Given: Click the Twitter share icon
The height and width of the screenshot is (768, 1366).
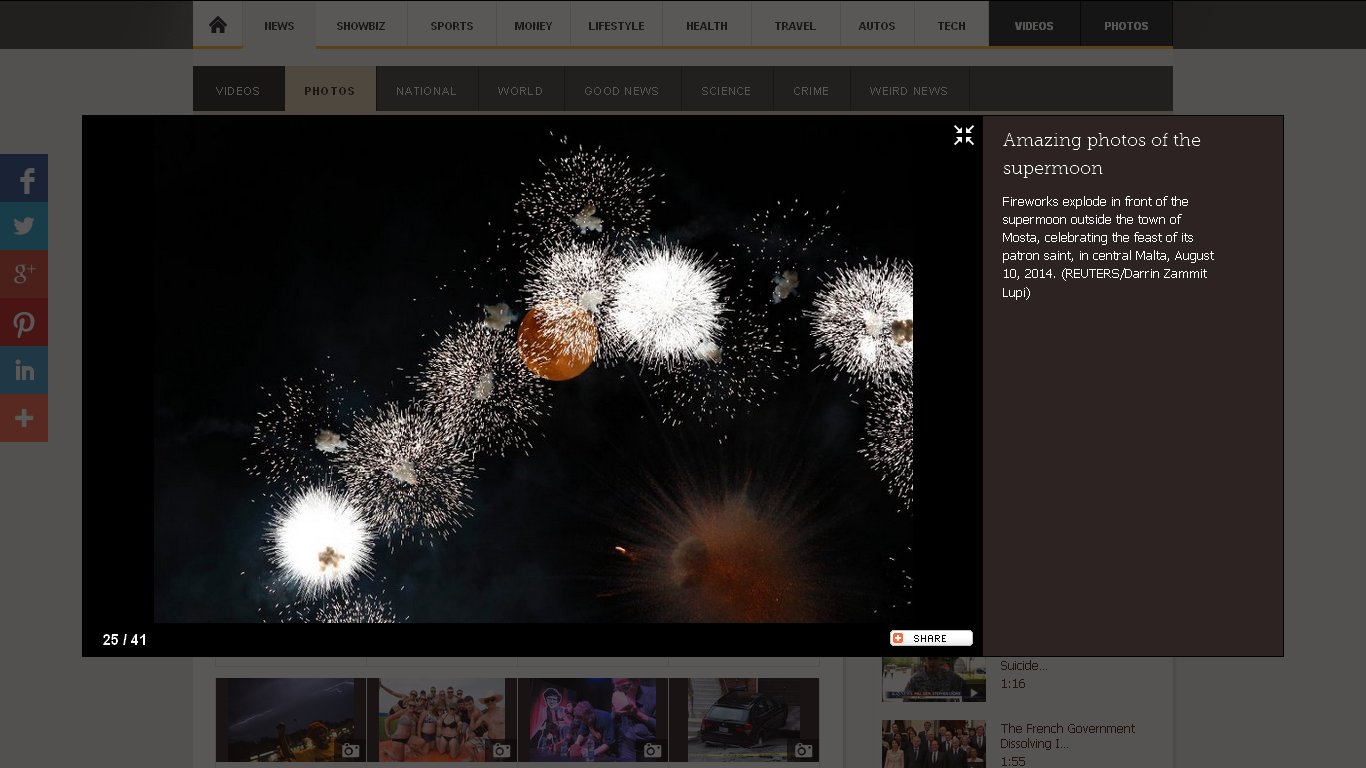Looking at the screenshot, I should [24, 226].
